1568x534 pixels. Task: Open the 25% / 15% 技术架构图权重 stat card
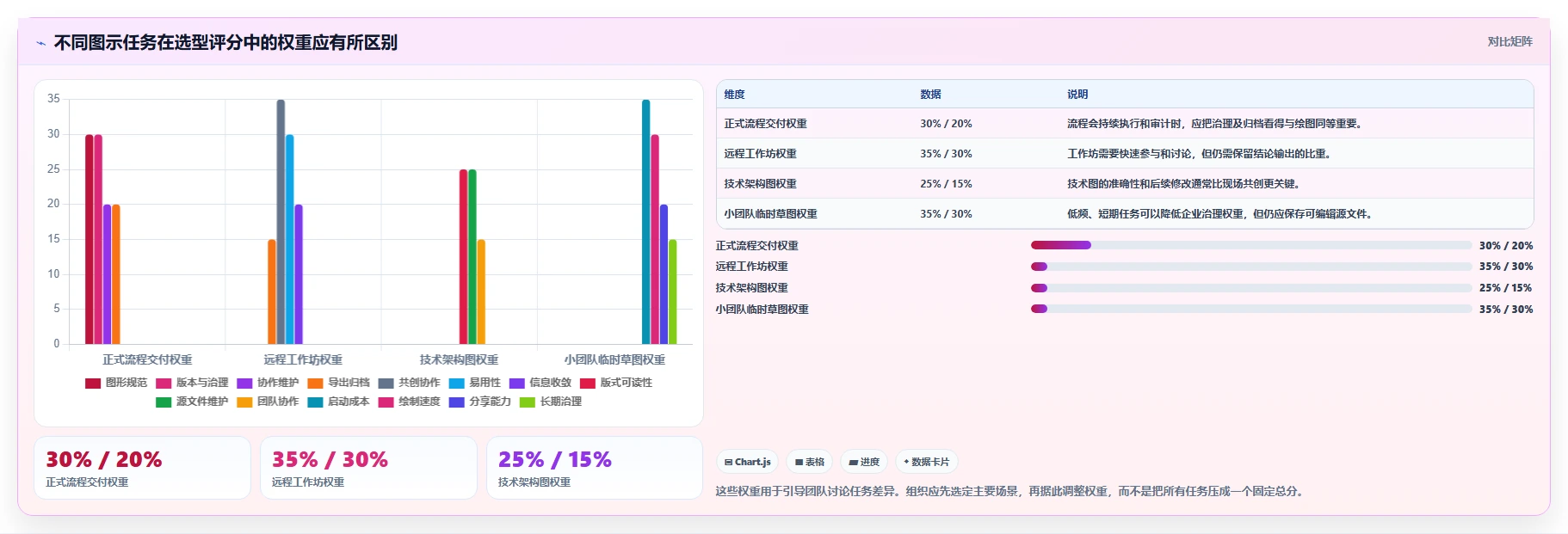pyautogui.click(x=595, y=468)
